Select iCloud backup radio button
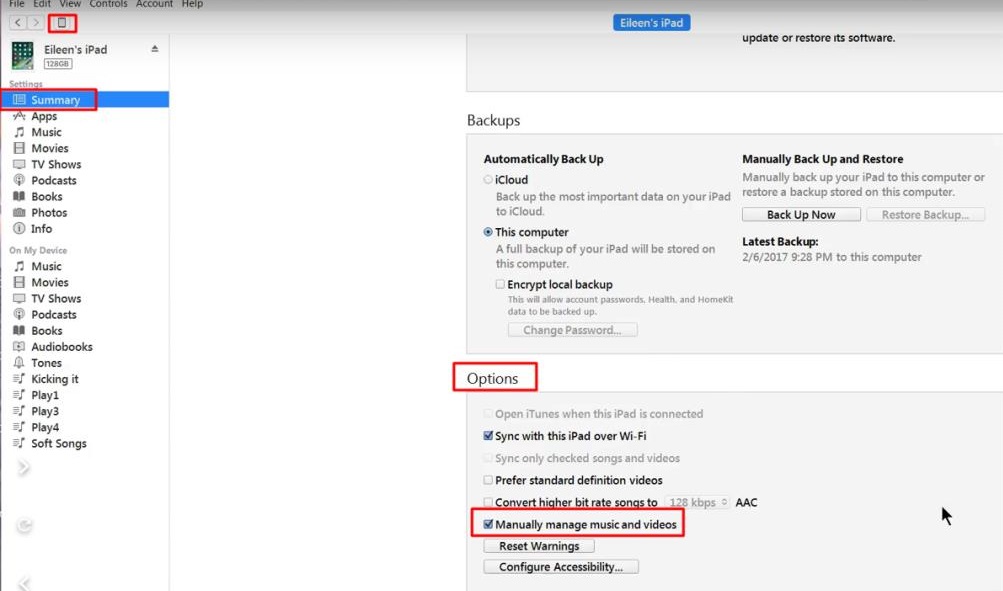The width and height of the screenshot is (1003, 591). 488,180
